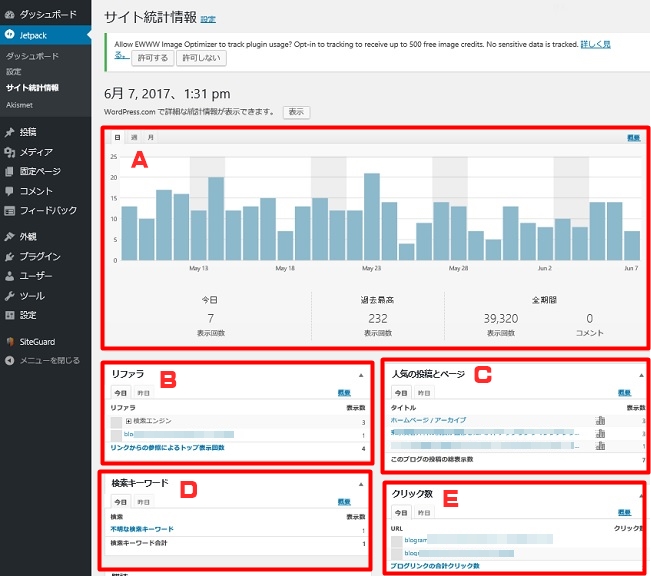Click ブログリンクの合計クリック数 text
Viewport: 651px width, 576px height.
pos(435,566)
